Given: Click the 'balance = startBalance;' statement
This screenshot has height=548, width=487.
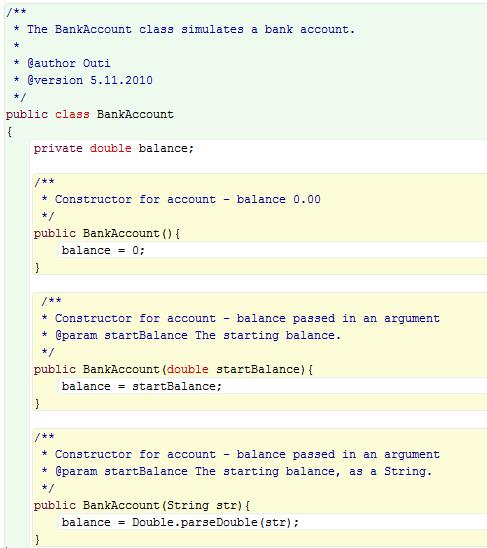Looking at the screenshot, I should [x=142, y=387].
